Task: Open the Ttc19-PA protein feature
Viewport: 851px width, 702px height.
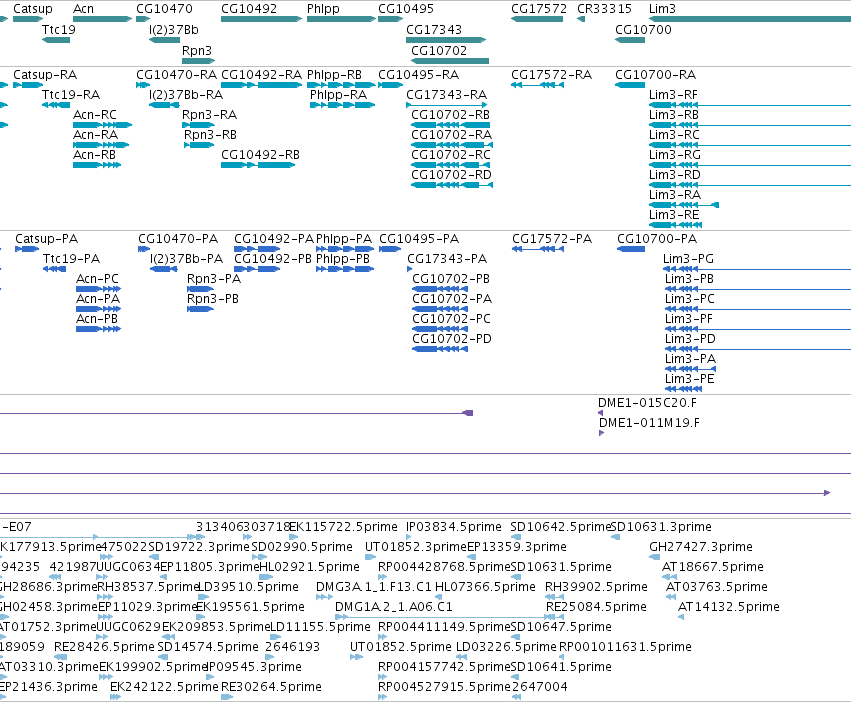Action: point(54,269)
